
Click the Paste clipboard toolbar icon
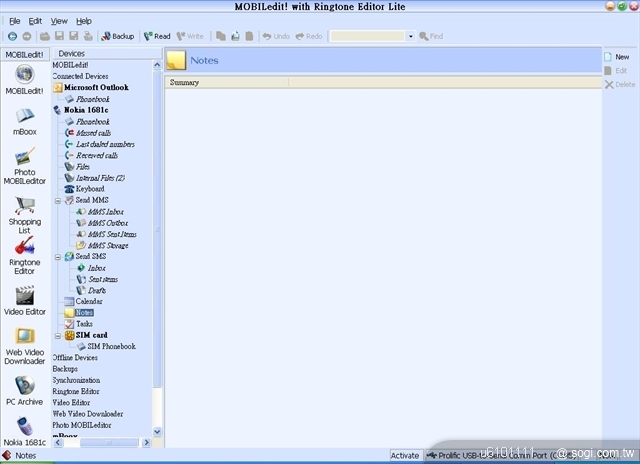pos(249,36)
